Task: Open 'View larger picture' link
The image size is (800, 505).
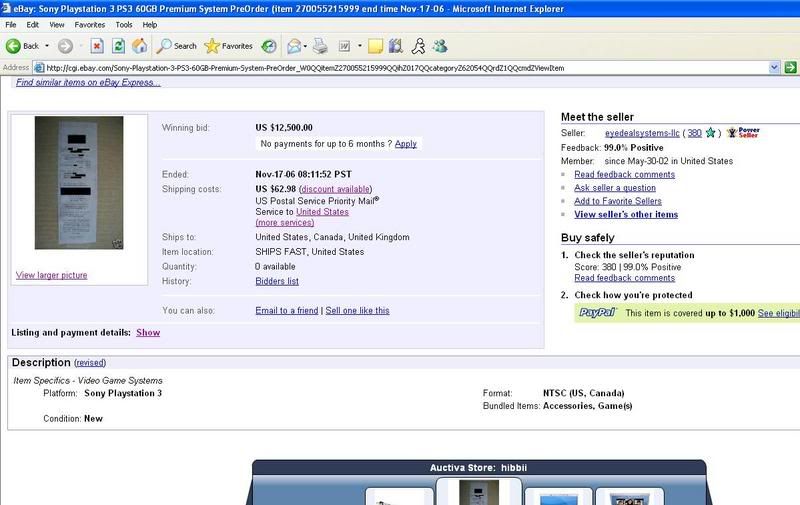Action: 52,275
